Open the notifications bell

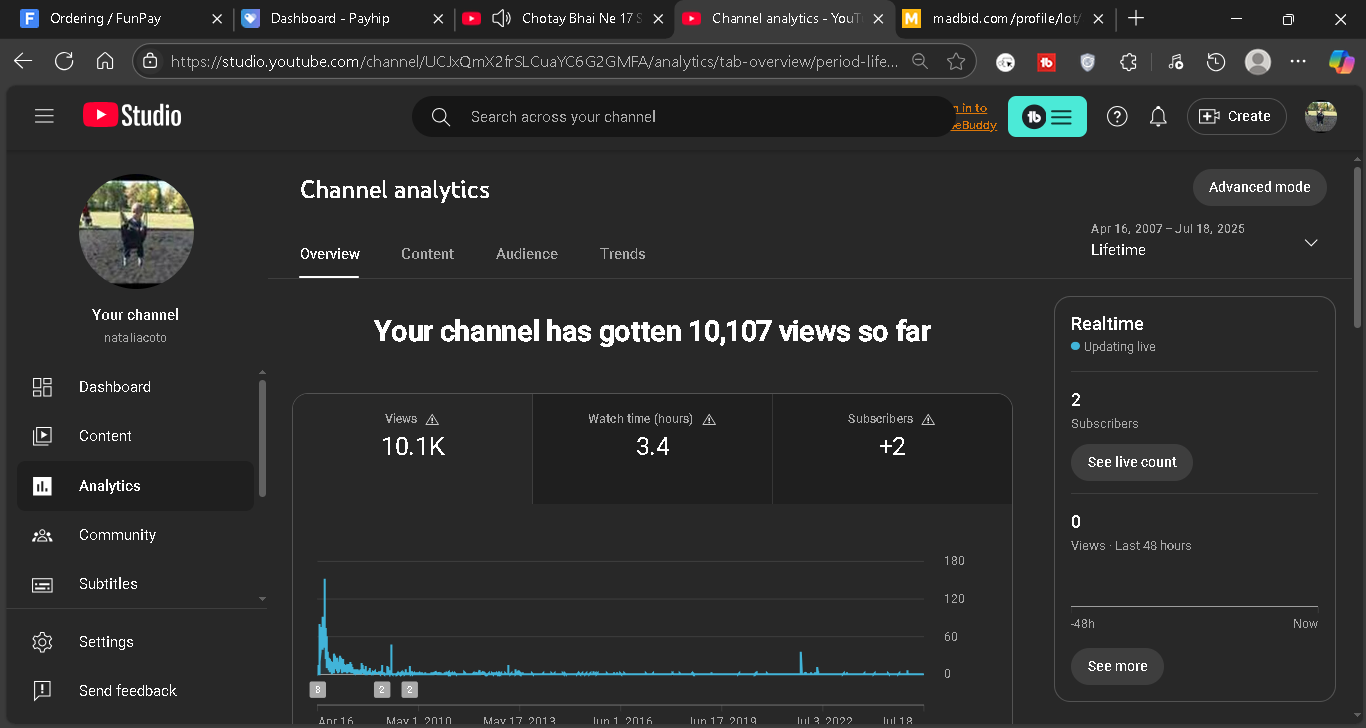coord(1158,117)
